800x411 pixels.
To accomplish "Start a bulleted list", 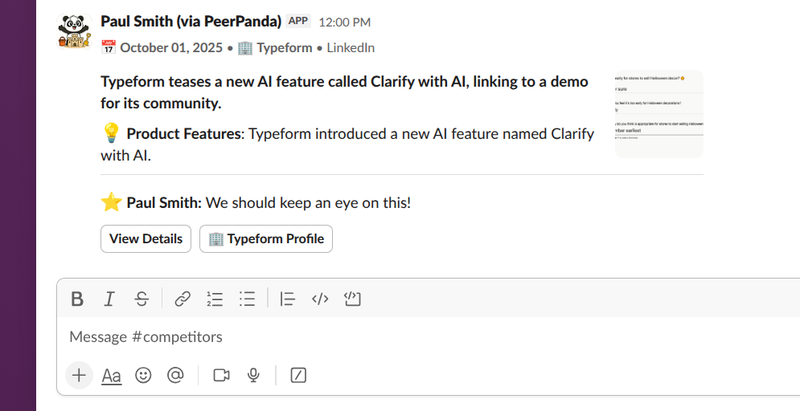I will pyautogui.click(x=247, y=298).
